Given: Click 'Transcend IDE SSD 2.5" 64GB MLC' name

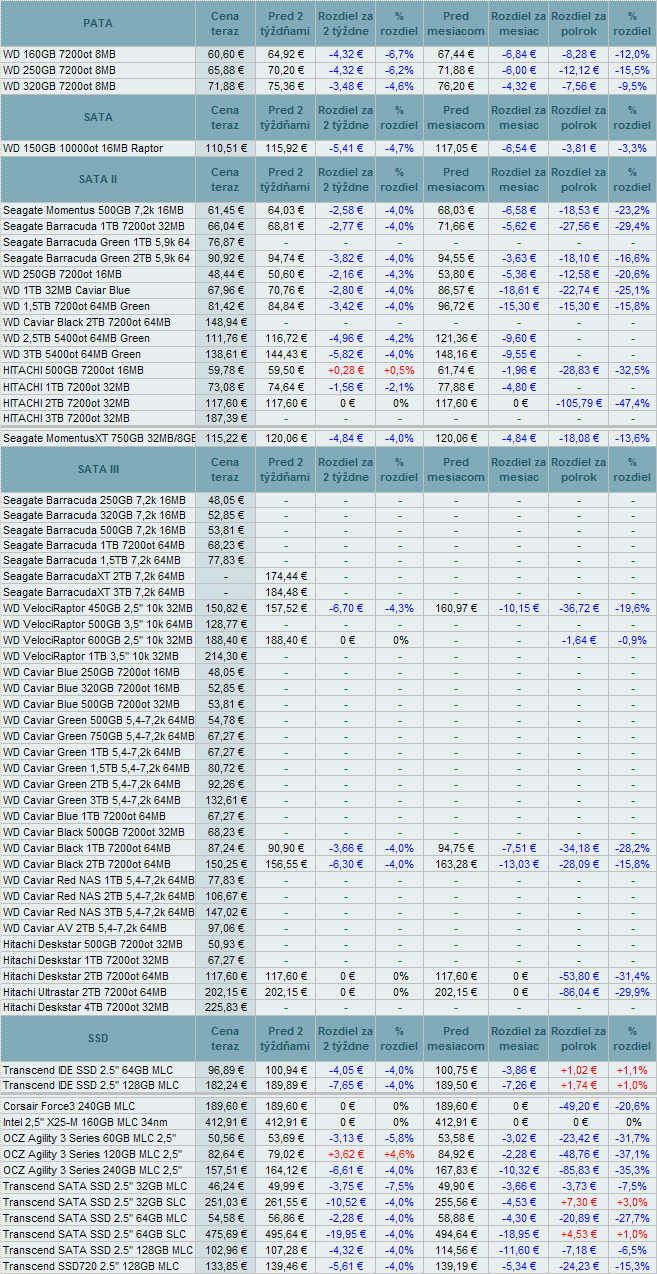Looking at the screenshot, I should tap(90, 1069).
